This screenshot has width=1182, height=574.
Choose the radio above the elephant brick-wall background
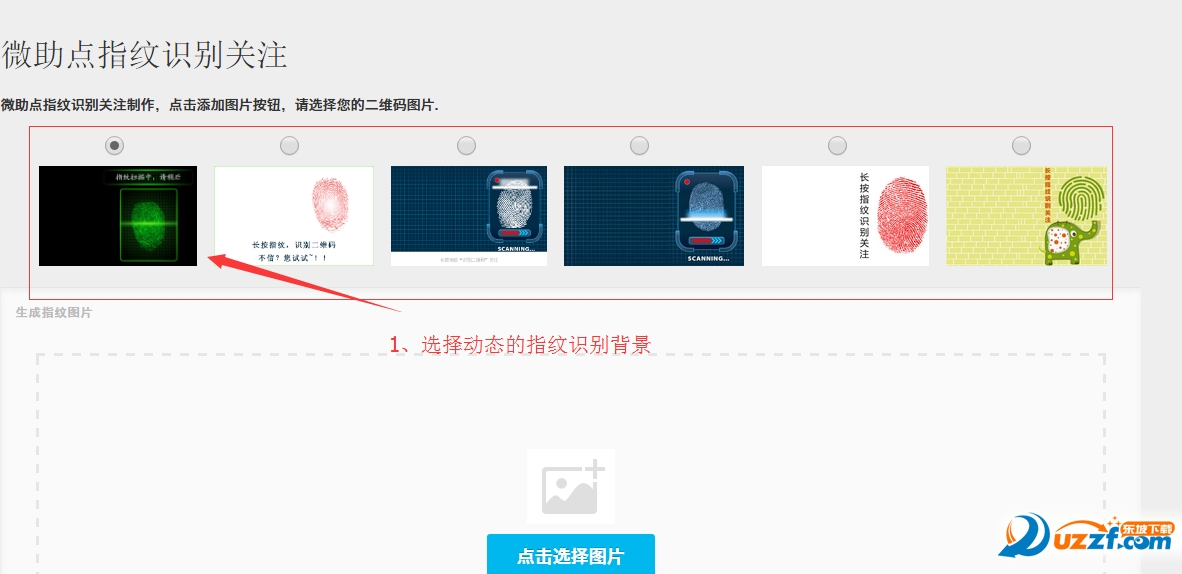tap(1021, 146)
